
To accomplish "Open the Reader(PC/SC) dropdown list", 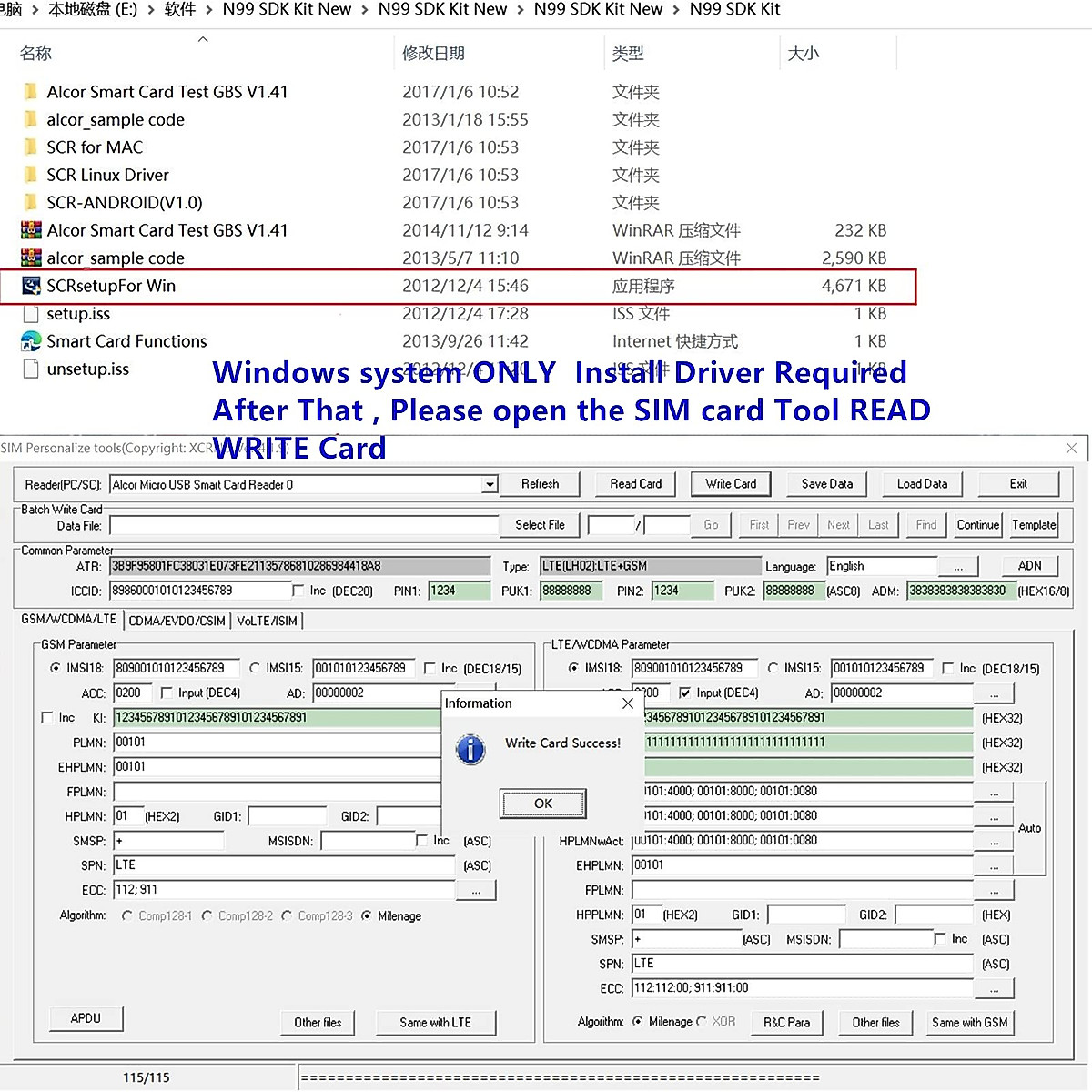I will tap(489, 484).
